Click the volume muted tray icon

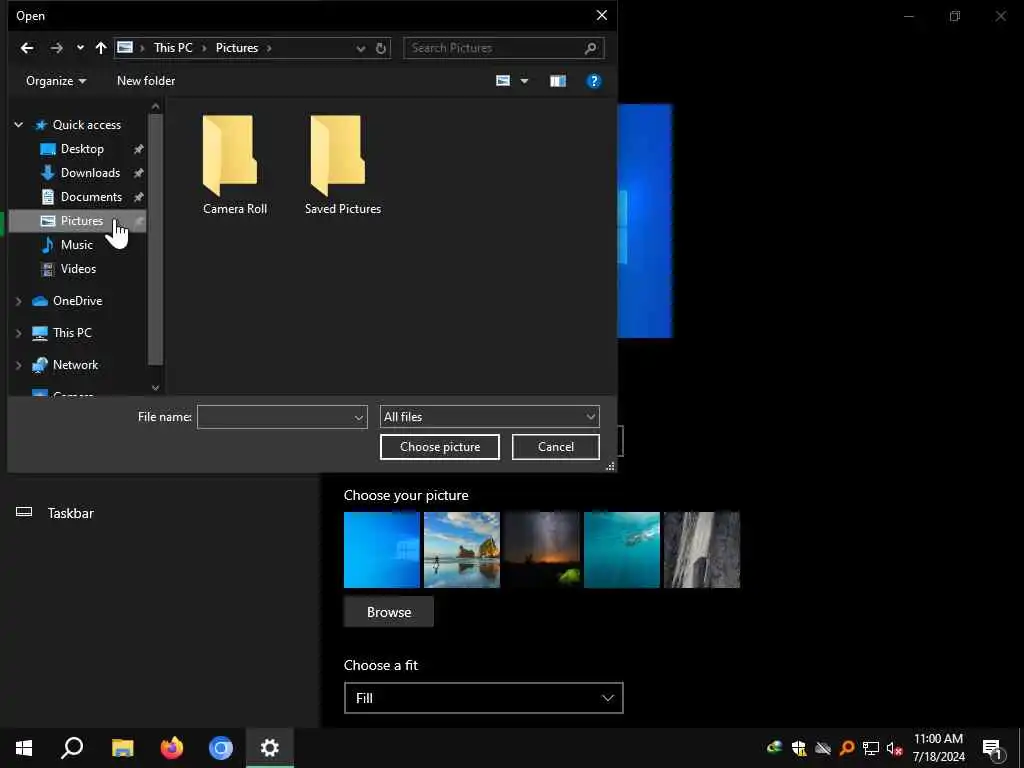[x=894, y=748]
